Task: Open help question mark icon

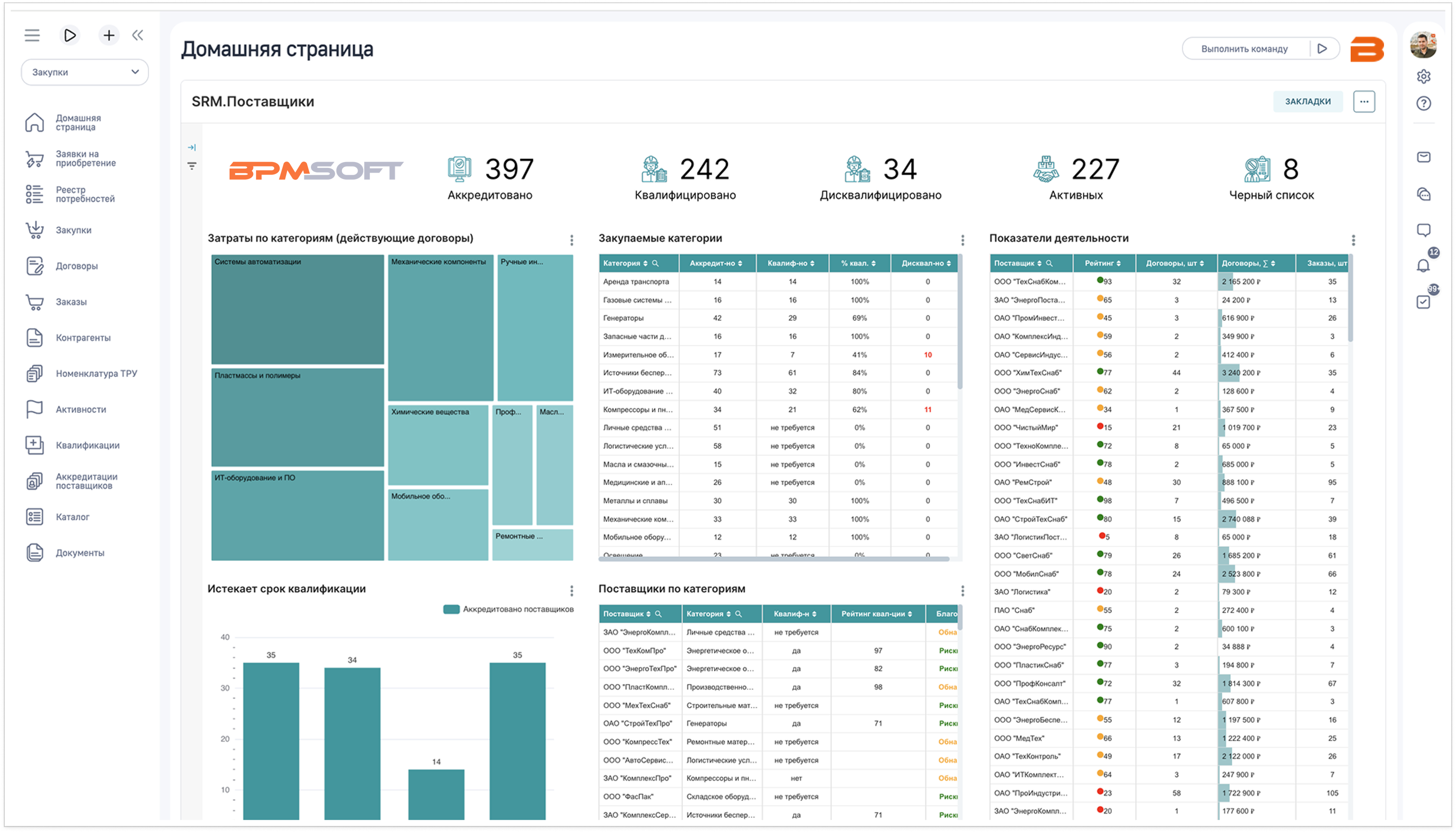Action: pyautogui.click(x=1424, y=104)
